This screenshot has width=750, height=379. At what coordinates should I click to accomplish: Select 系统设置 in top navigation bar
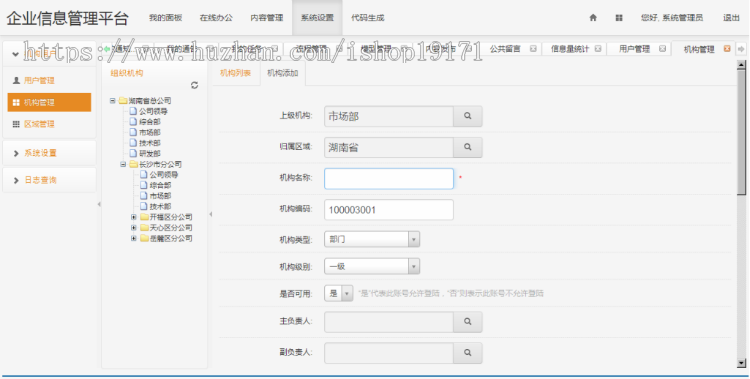(317, 18)
